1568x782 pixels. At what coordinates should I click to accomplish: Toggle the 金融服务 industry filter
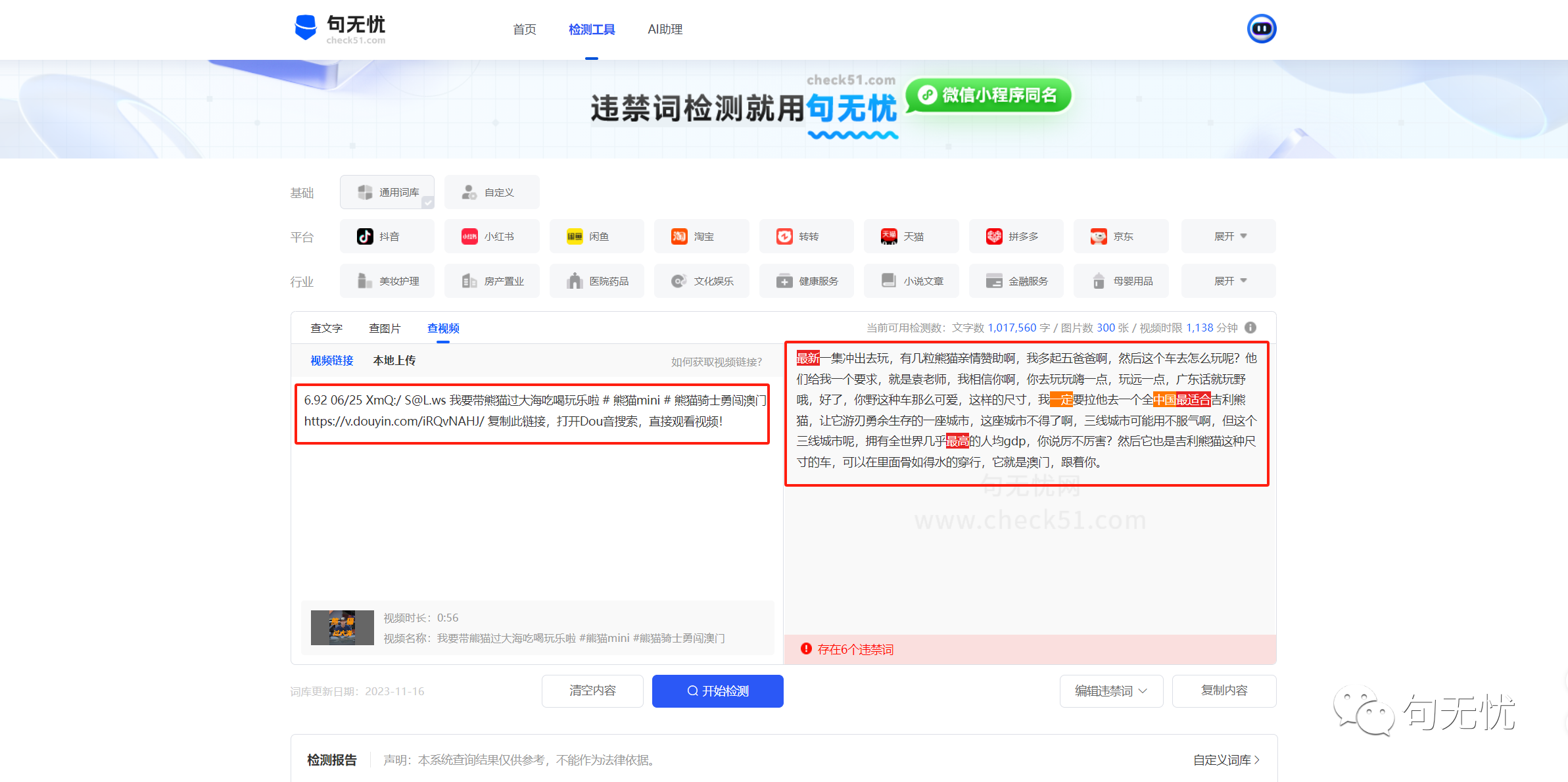(1016, 281)
